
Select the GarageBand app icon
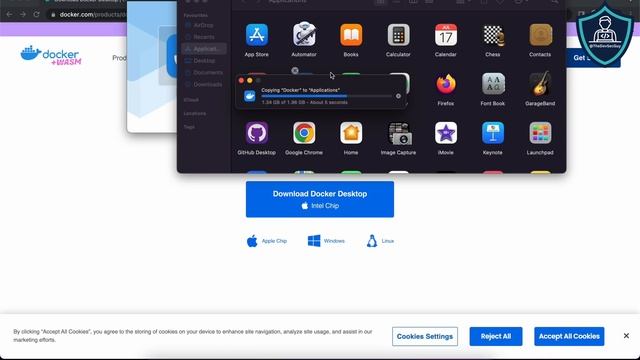tap(540, 84)
